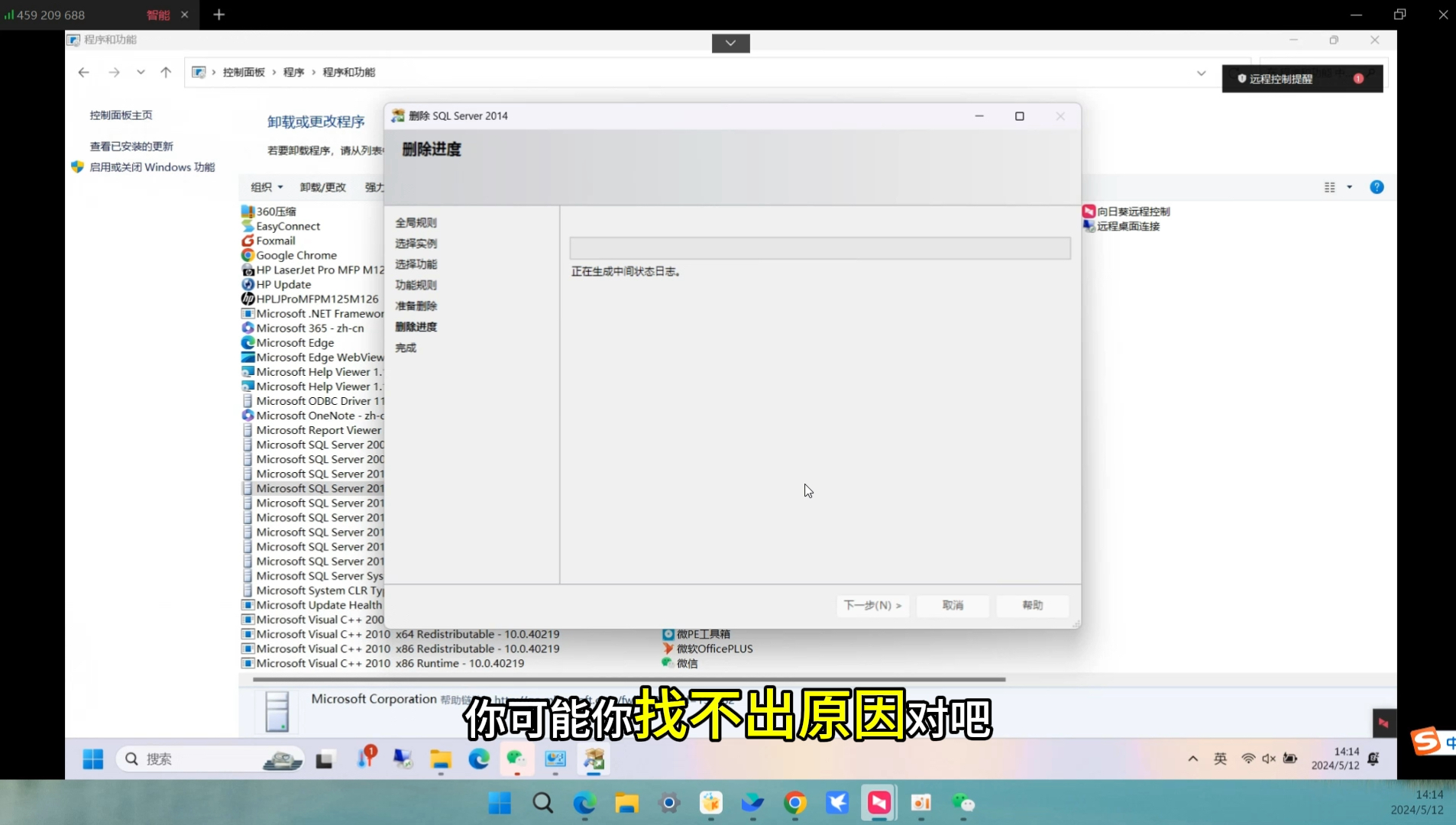
Task: Click the SQL deletion progress bar
Action: click(820, 247)
